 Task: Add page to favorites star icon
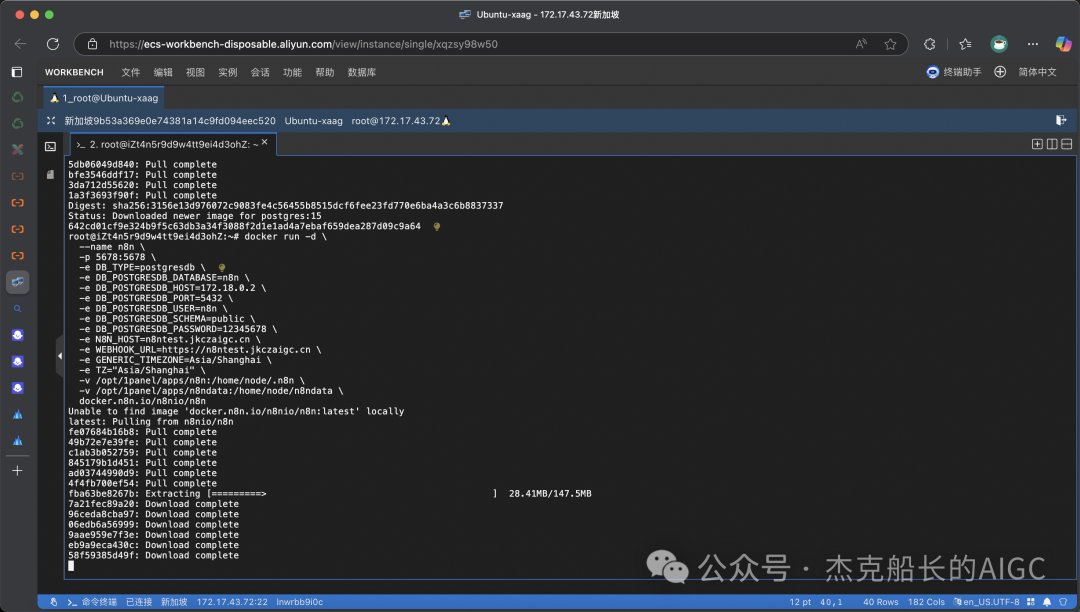coord(891,44)
